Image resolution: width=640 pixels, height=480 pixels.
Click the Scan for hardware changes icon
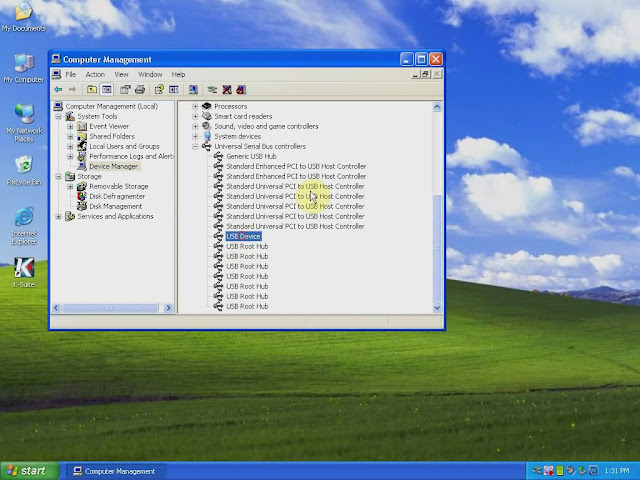point(193,89)
